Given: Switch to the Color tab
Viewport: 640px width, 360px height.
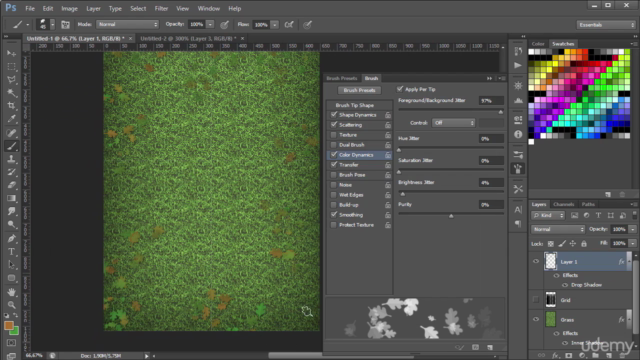Looking at the screenshot, I should coord(538,44).
